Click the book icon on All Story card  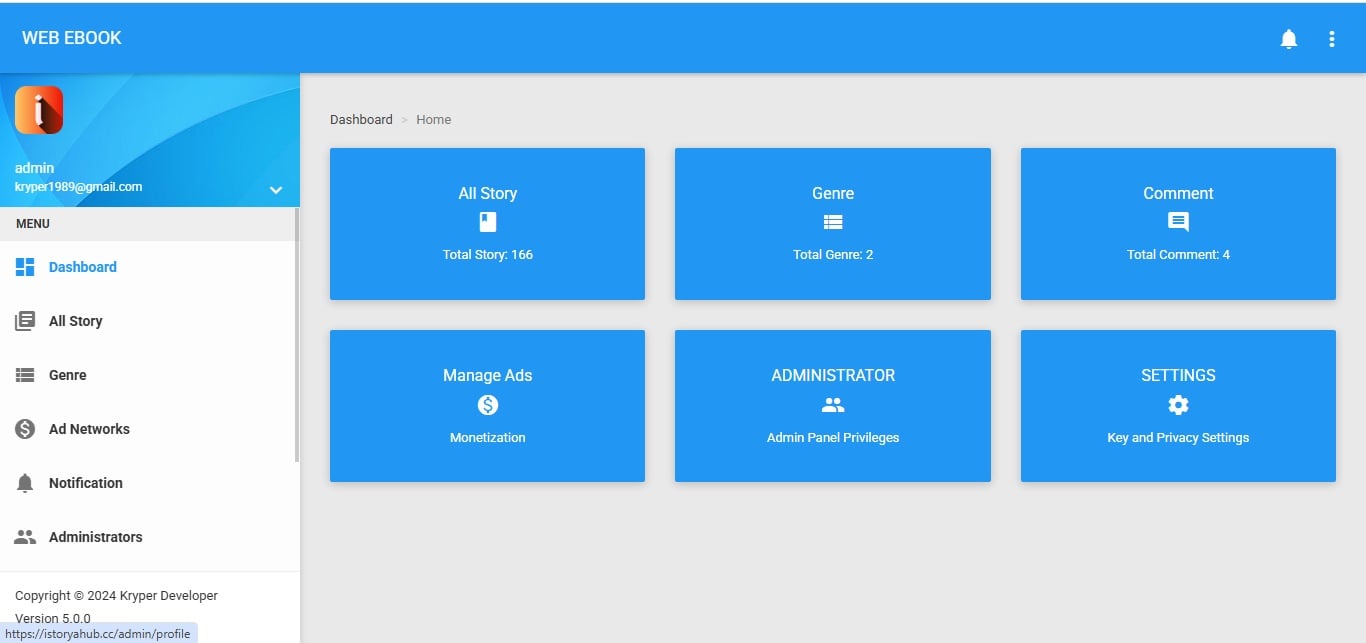pyautogui.click(x=488, y=222)
